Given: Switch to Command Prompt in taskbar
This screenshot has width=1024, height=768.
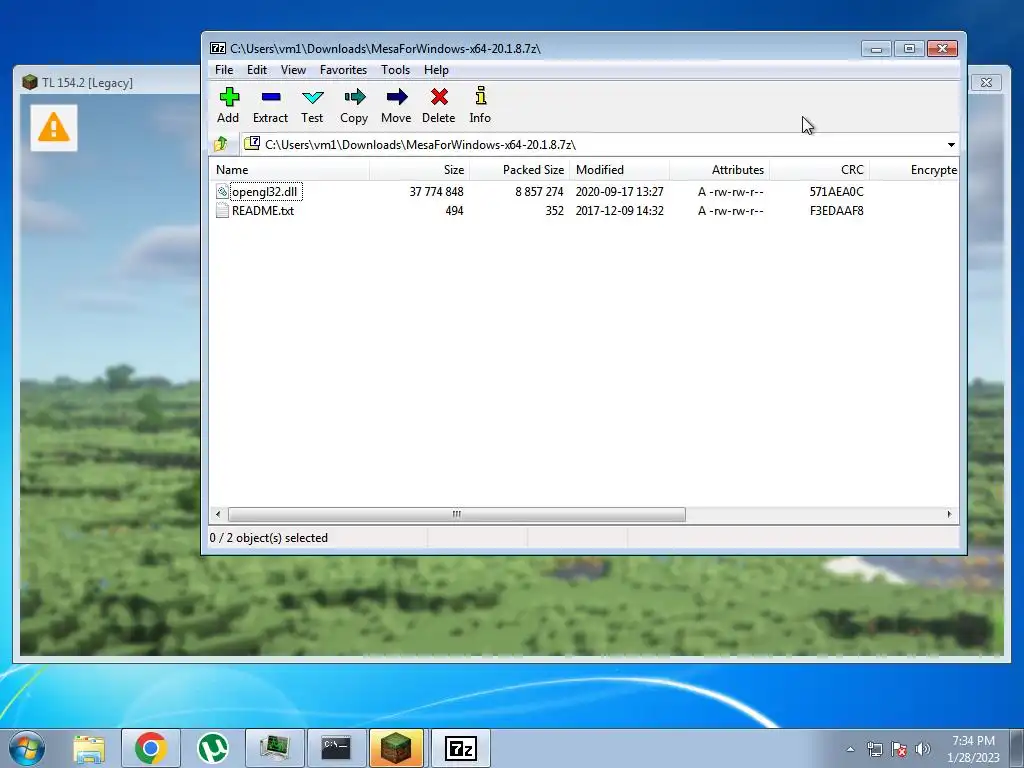Looking at the screenshot, I should point(336,748).
